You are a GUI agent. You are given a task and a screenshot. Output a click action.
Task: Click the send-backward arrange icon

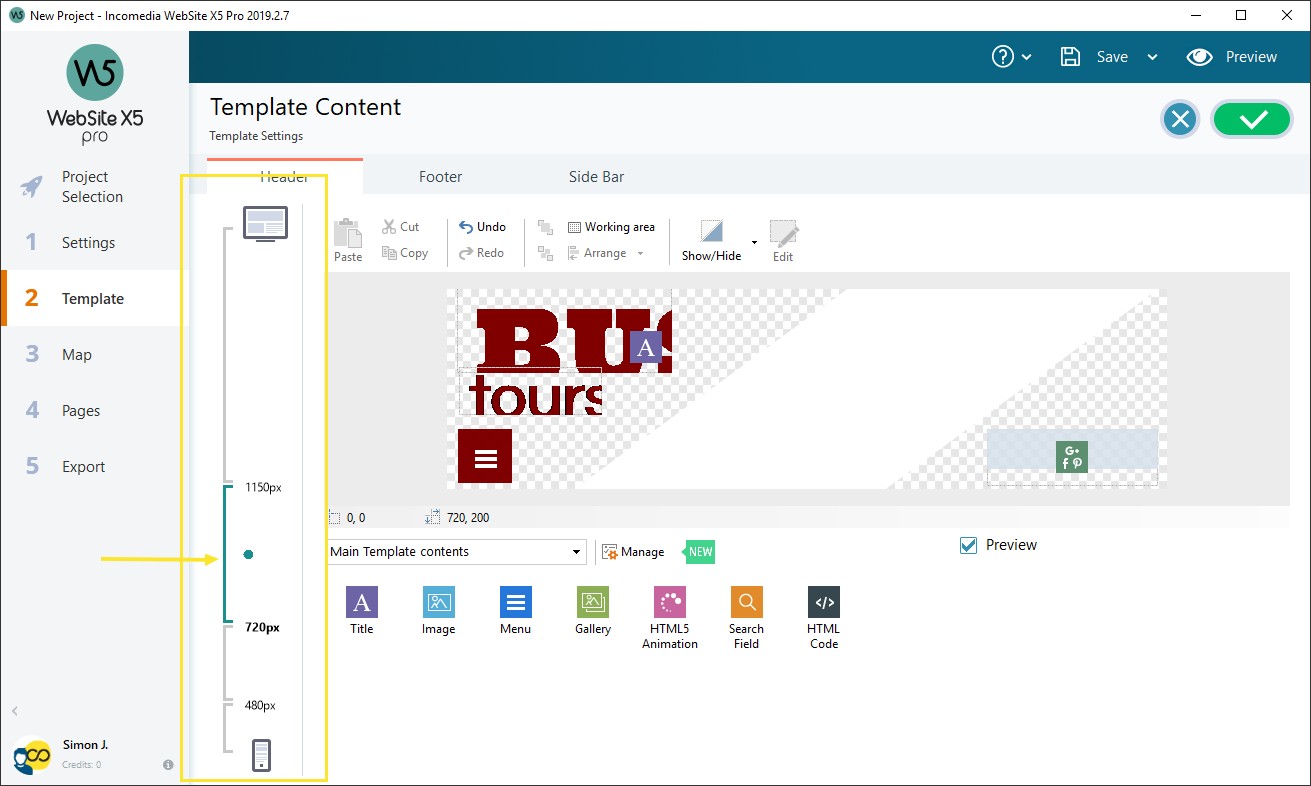tap(545, 253)
